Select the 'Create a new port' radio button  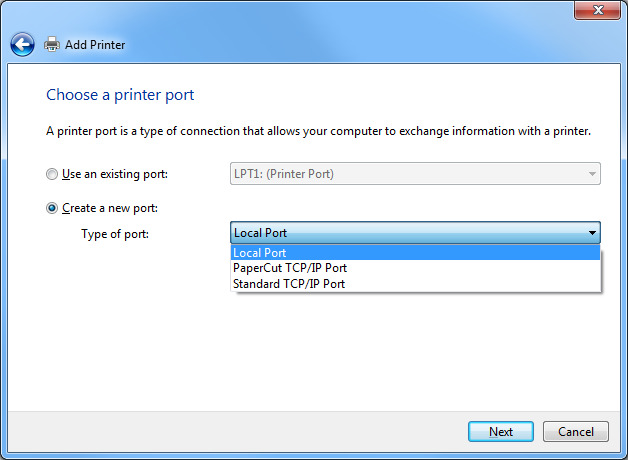[52, 208]
